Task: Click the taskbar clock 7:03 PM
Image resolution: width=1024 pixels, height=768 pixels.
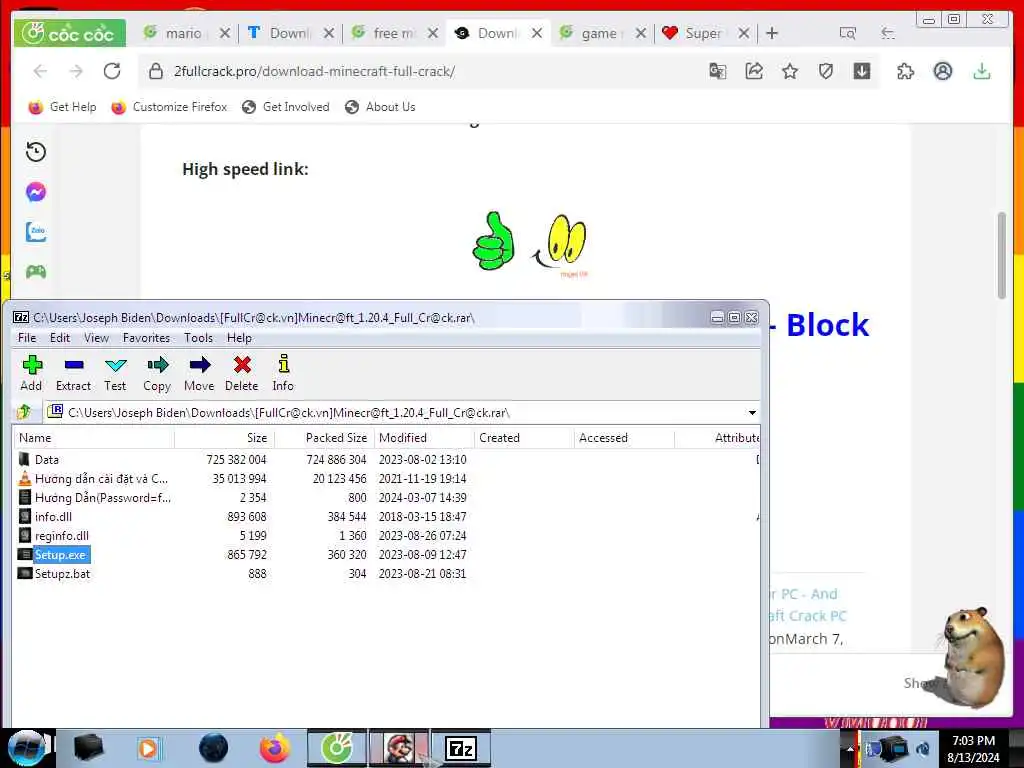Action: (973, 741)
